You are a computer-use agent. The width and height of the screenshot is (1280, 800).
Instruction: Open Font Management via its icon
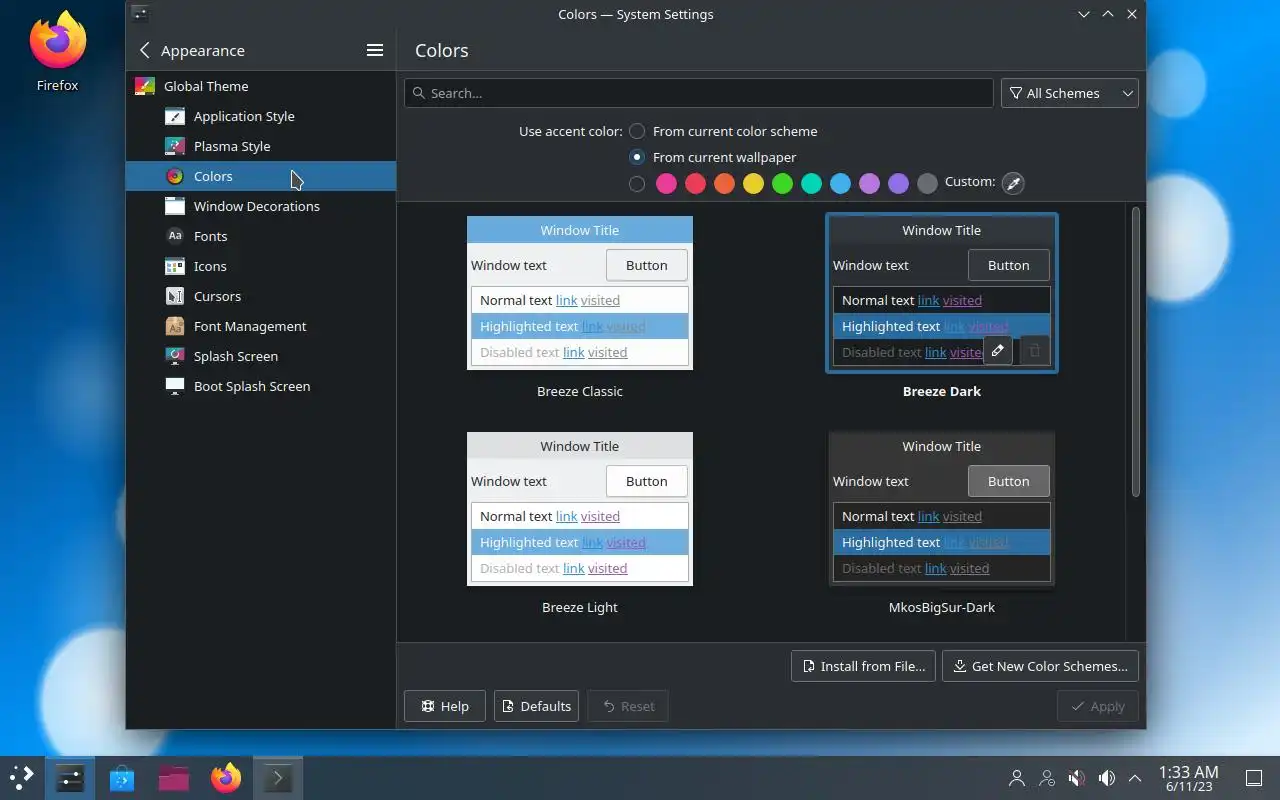[x=175, y=326]
